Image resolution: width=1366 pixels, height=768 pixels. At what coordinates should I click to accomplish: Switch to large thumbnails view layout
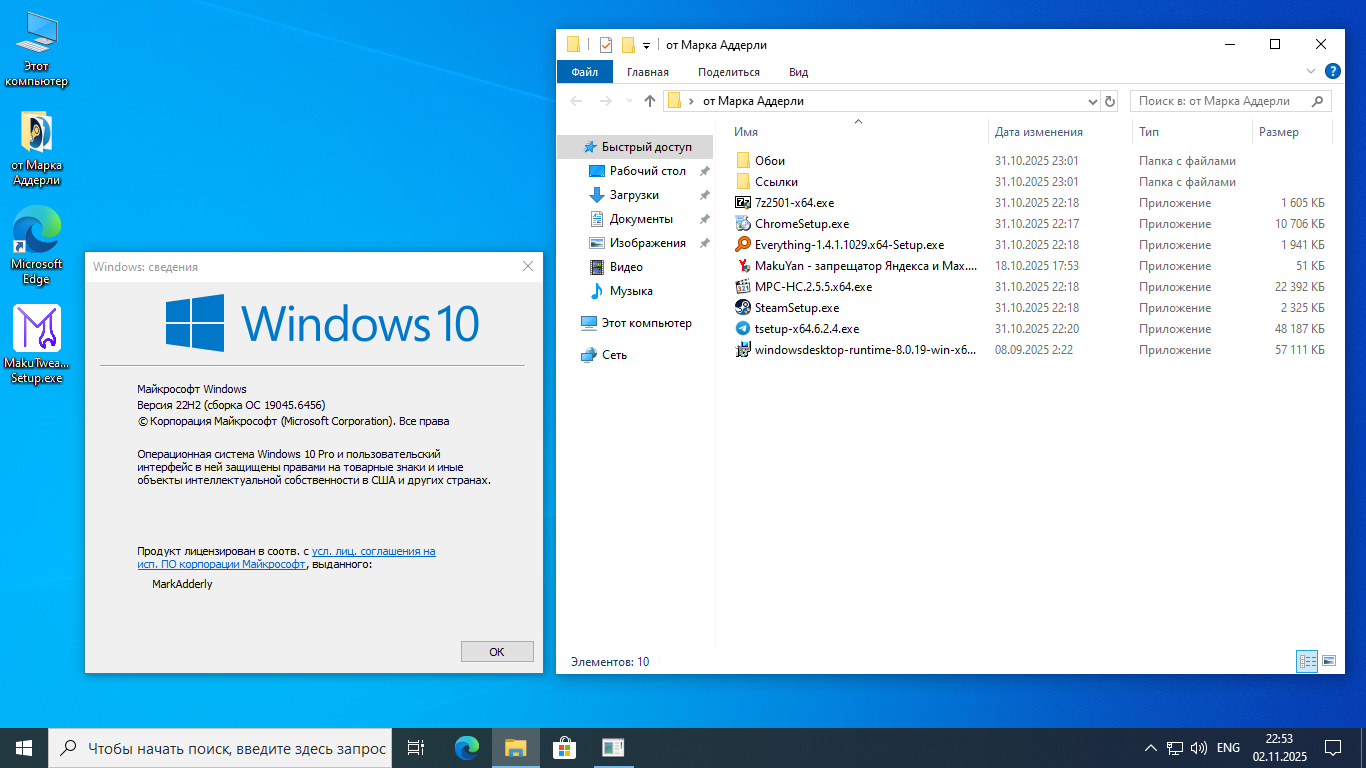click(x=1329, y=661)
